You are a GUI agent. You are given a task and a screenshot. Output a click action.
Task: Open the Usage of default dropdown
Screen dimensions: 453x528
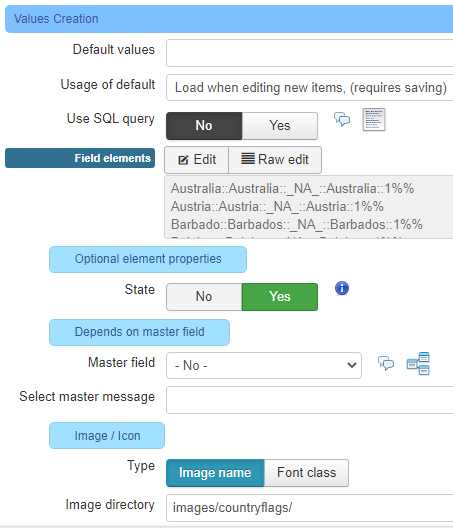pyautogui.click(x=310, y=88)
